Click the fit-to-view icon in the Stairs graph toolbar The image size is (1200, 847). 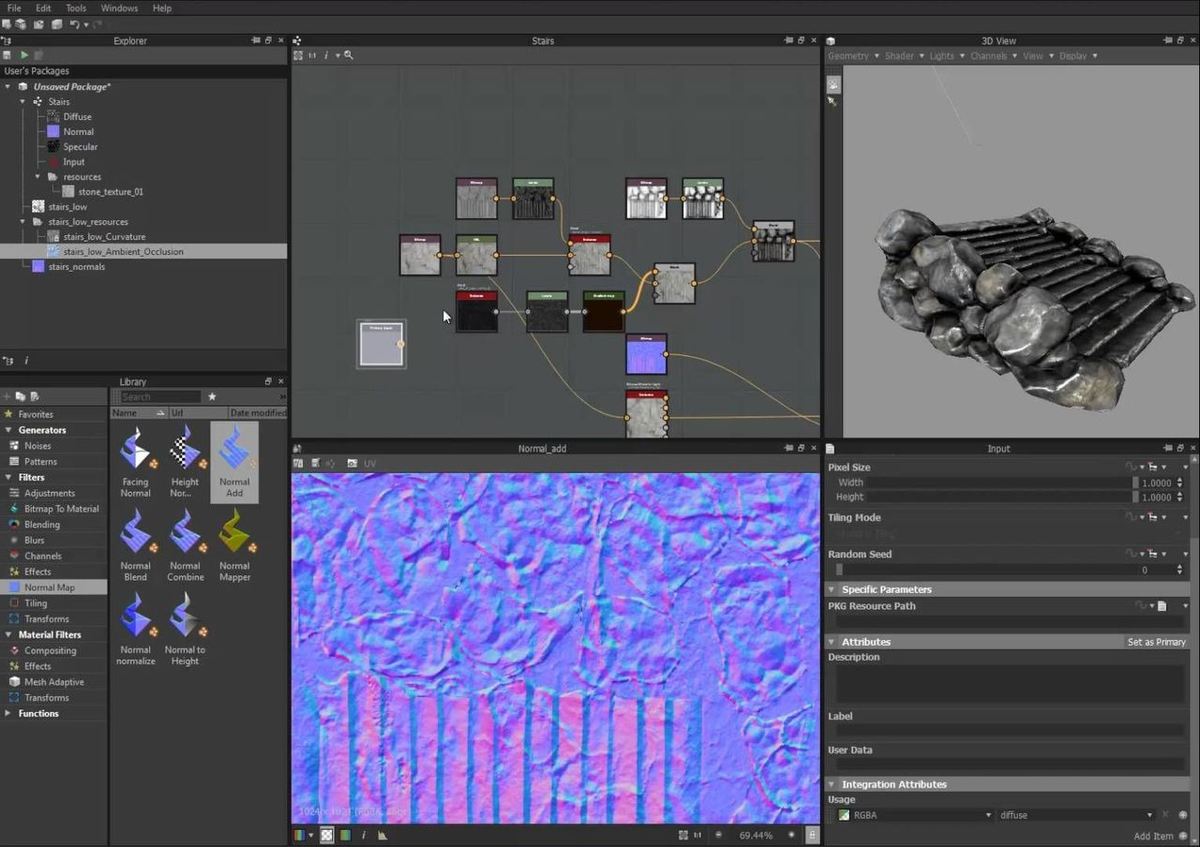(x=298, y=55)
